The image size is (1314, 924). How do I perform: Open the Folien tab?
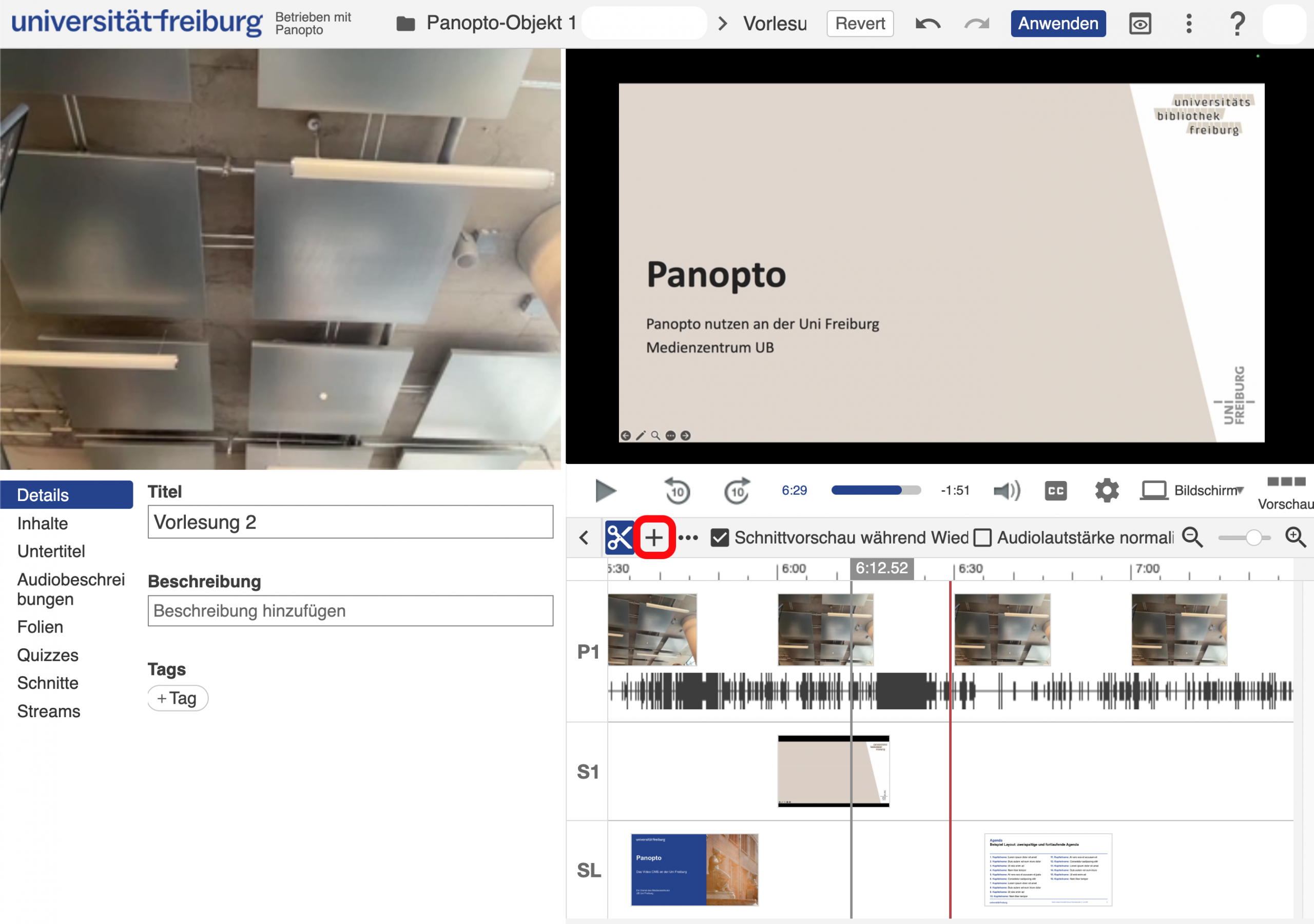(x=40, y=627)
